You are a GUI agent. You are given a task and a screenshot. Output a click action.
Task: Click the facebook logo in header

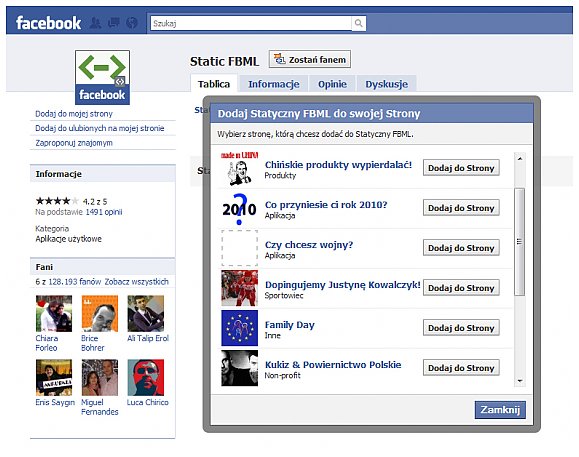pyautogui.click(x=48, y=23)
